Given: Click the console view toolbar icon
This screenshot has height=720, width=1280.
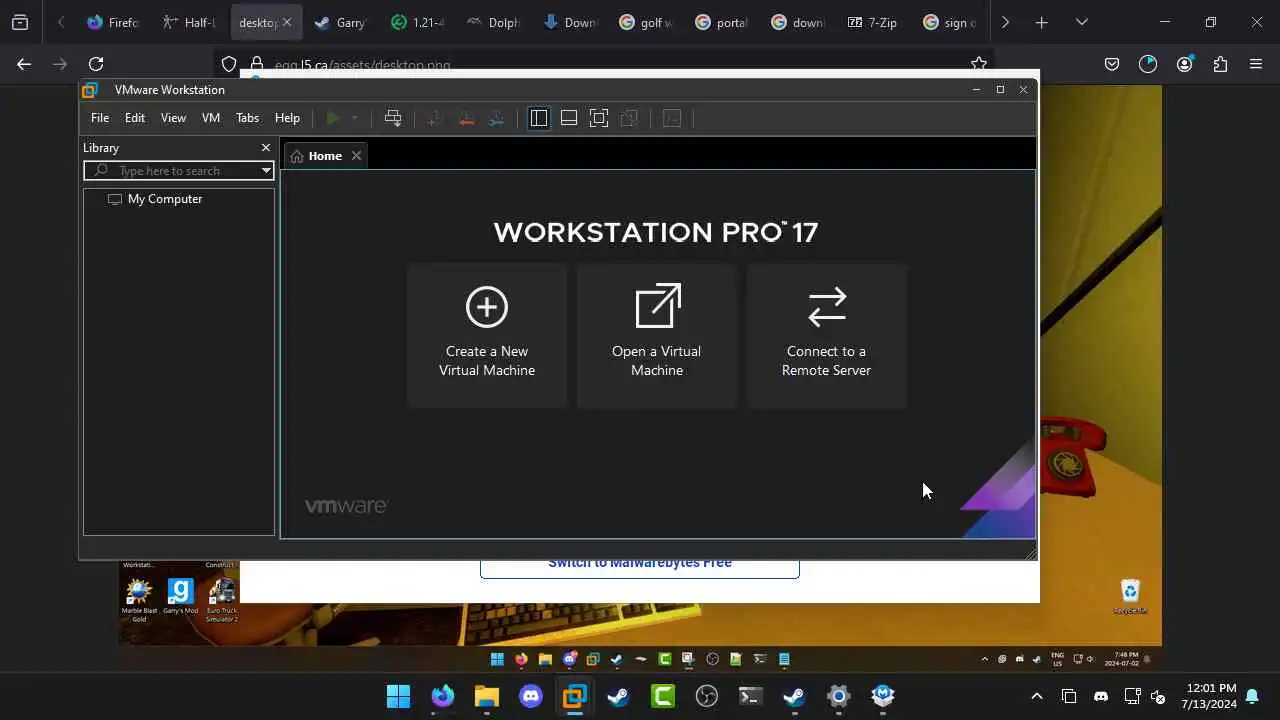Looking at the screenshot, I should [x=672, y=118].
